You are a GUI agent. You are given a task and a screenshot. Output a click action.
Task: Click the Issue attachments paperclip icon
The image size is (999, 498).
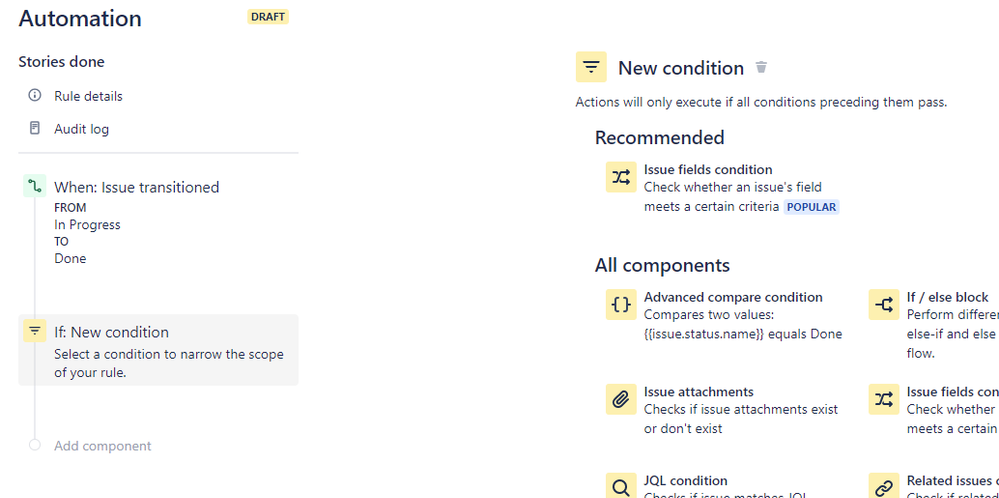pyautogui.click(x=621, y=400)
